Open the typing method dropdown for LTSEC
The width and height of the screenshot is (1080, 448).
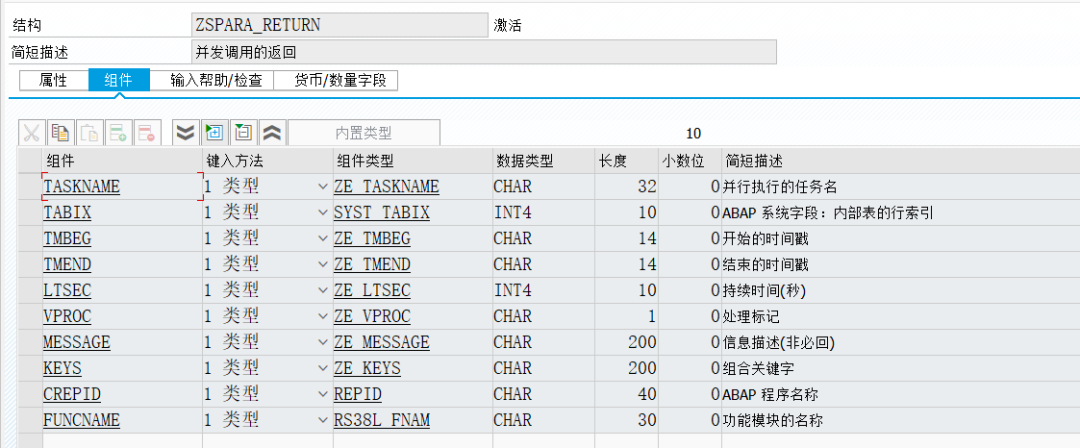click(x=322, y=291)
